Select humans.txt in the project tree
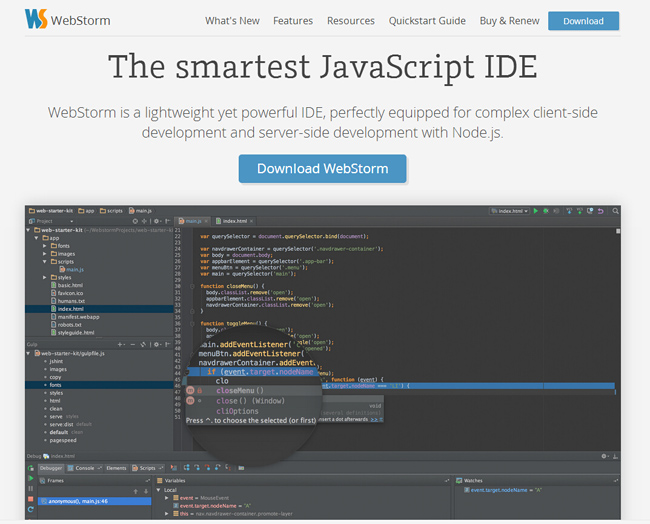Viewport: 650px width, 524px height. coord(68,301)
